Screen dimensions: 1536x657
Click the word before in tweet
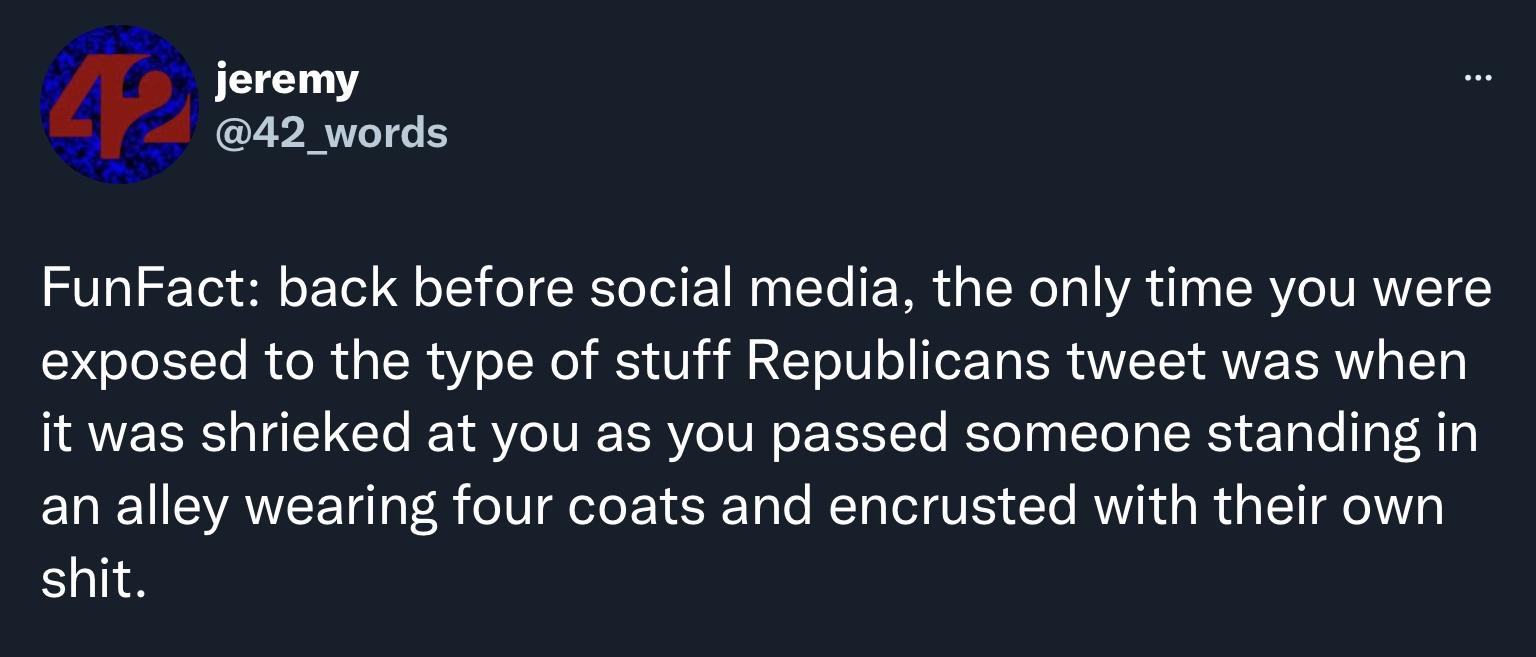click(493, 290)
